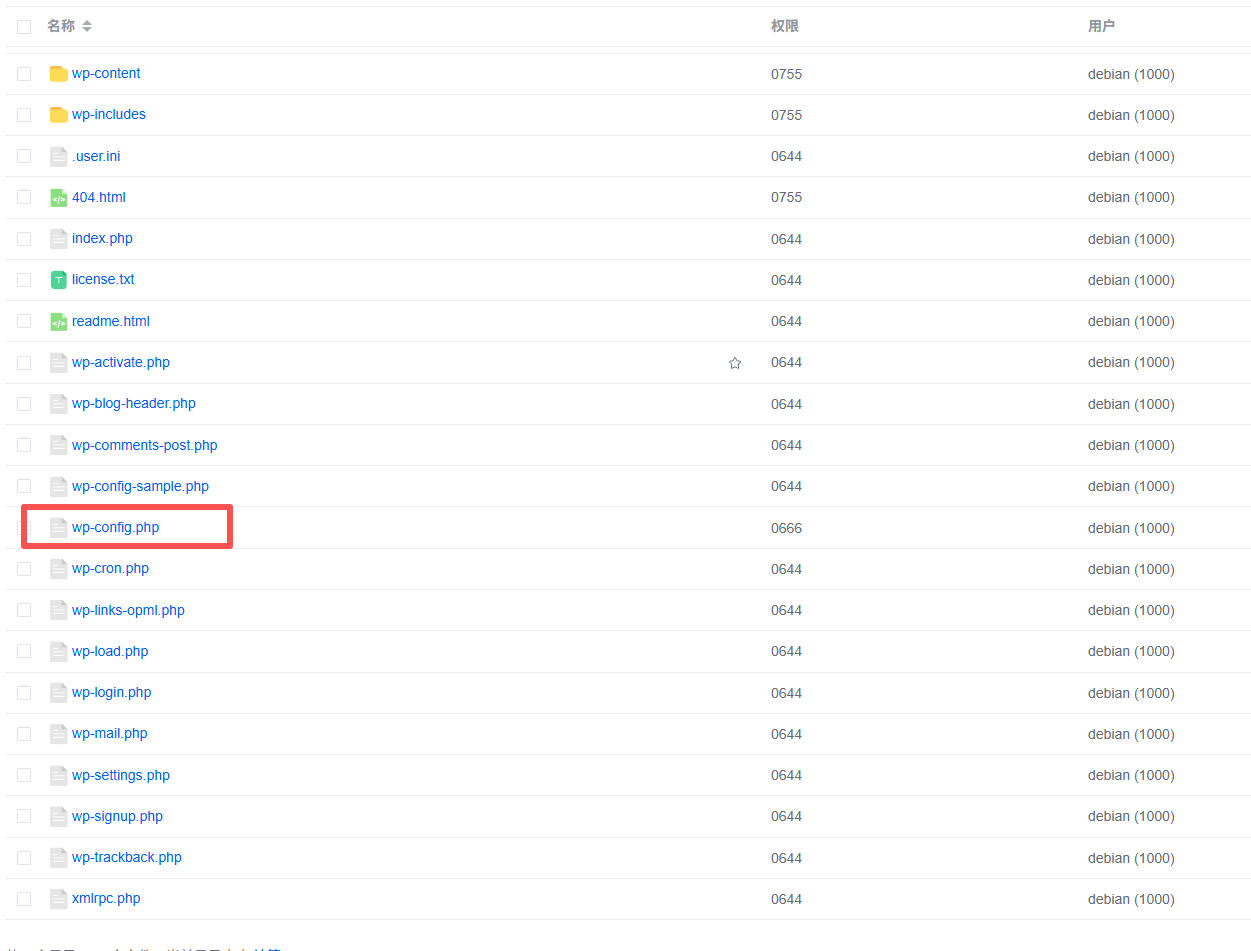Image resolution: width=1251 pixels, height=951 pixels.
Task: Open wp-trackback.php file name link
Action: pyautogui.click(x=127, y=857)
